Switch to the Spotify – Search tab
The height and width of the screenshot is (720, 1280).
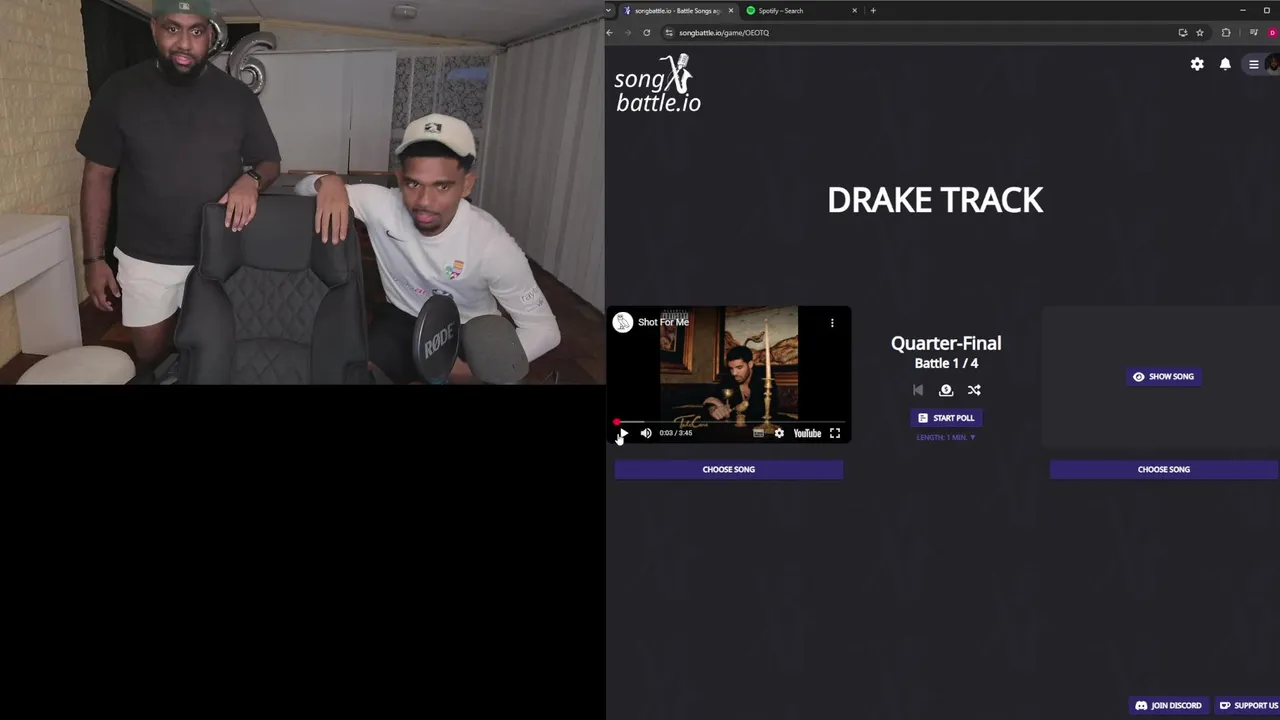[x=800, y=10]
